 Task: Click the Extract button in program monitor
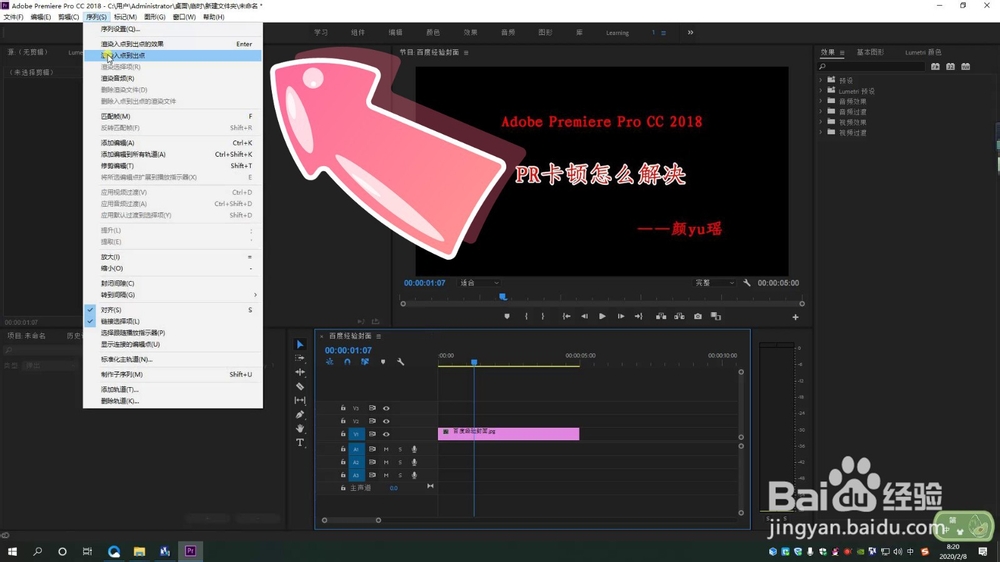(680, 316)
